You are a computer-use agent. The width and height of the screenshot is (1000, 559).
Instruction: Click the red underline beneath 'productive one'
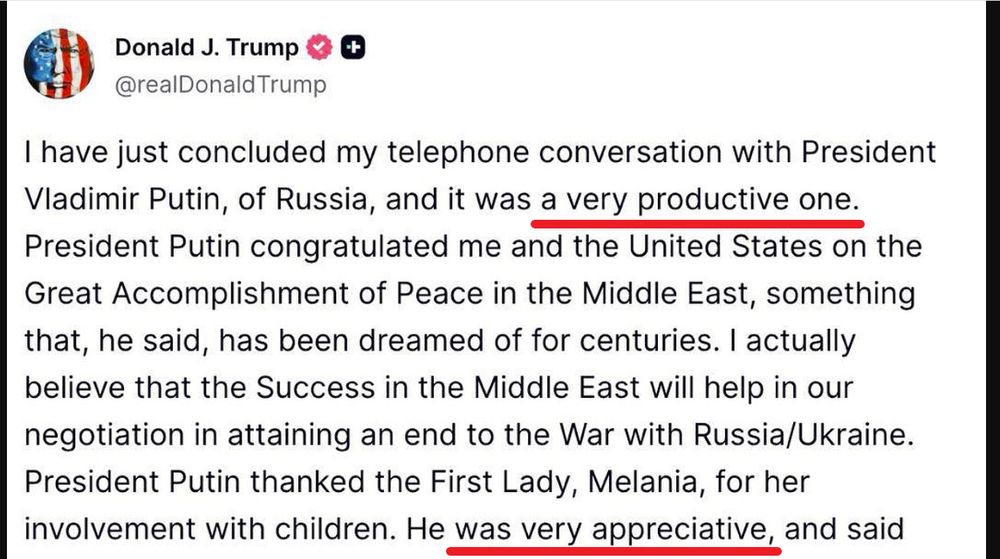coord(698,224)
